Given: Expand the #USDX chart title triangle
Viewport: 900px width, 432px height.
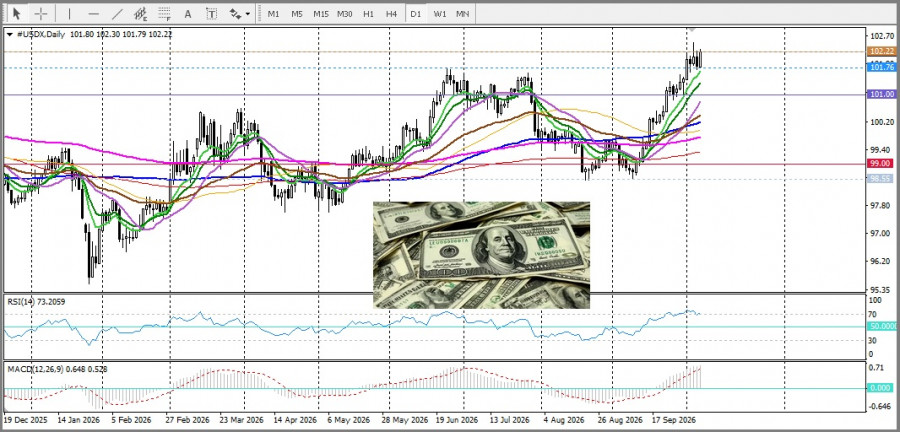Looking at the screenshot, I should coord(10,34).
